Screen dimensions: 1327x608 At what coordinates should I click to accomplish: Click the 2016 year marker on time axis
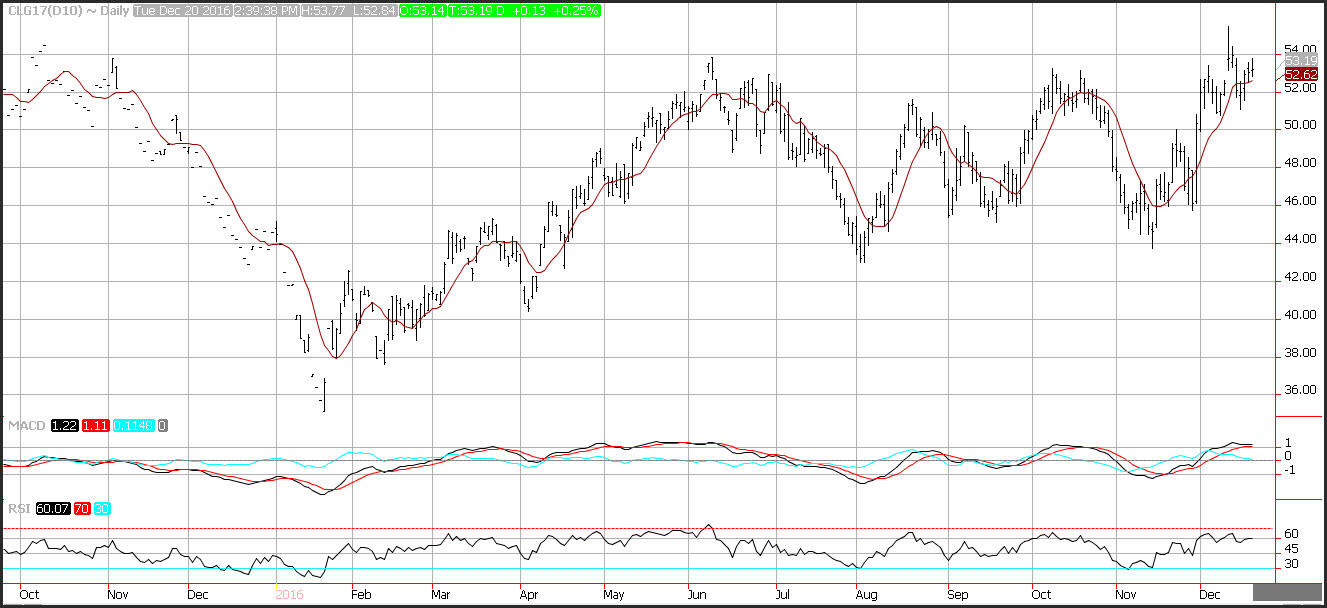(289, 592)
